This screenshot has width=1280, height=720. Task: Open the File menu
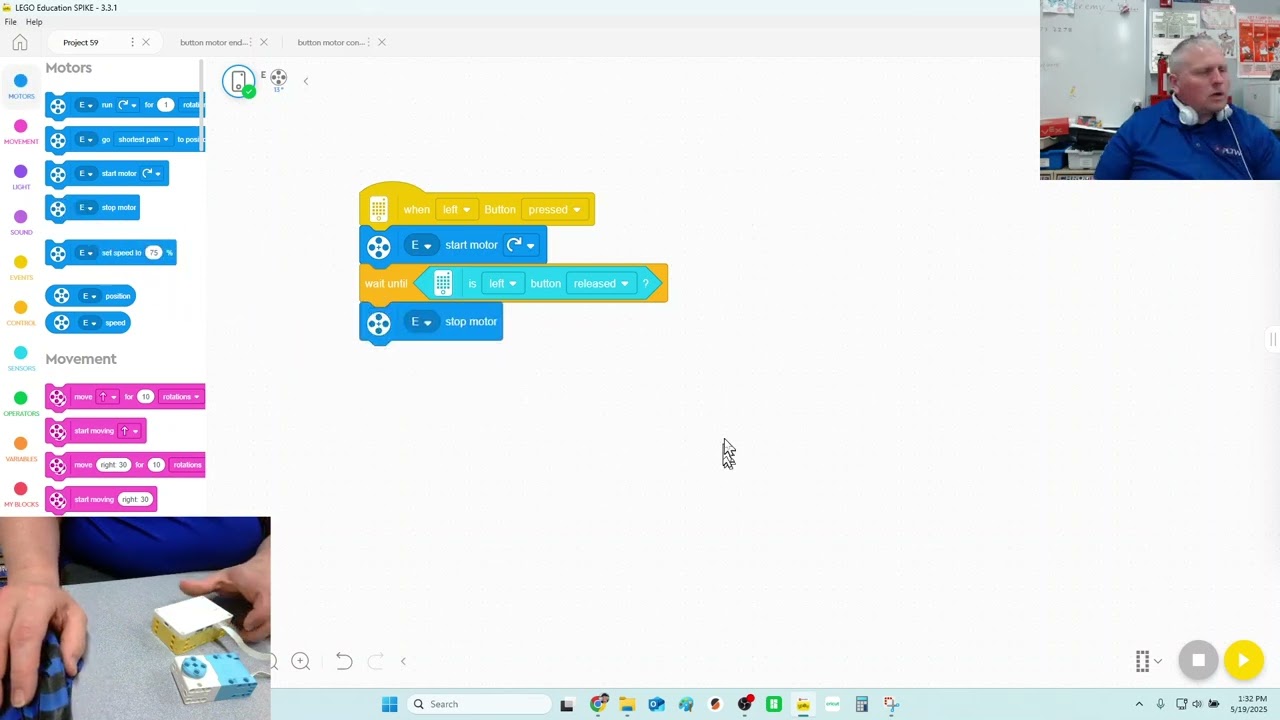10,22
